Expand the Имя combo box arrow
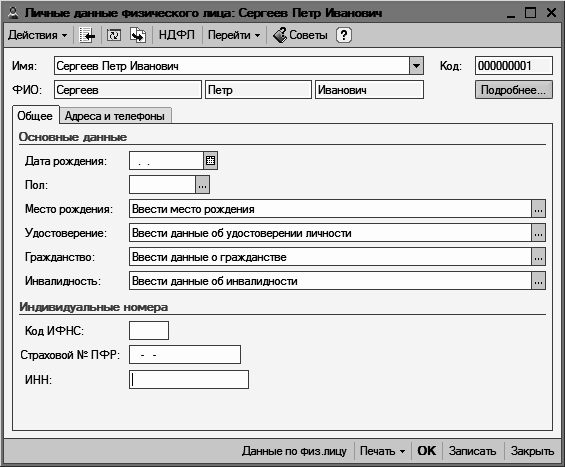 click(416, 66)
